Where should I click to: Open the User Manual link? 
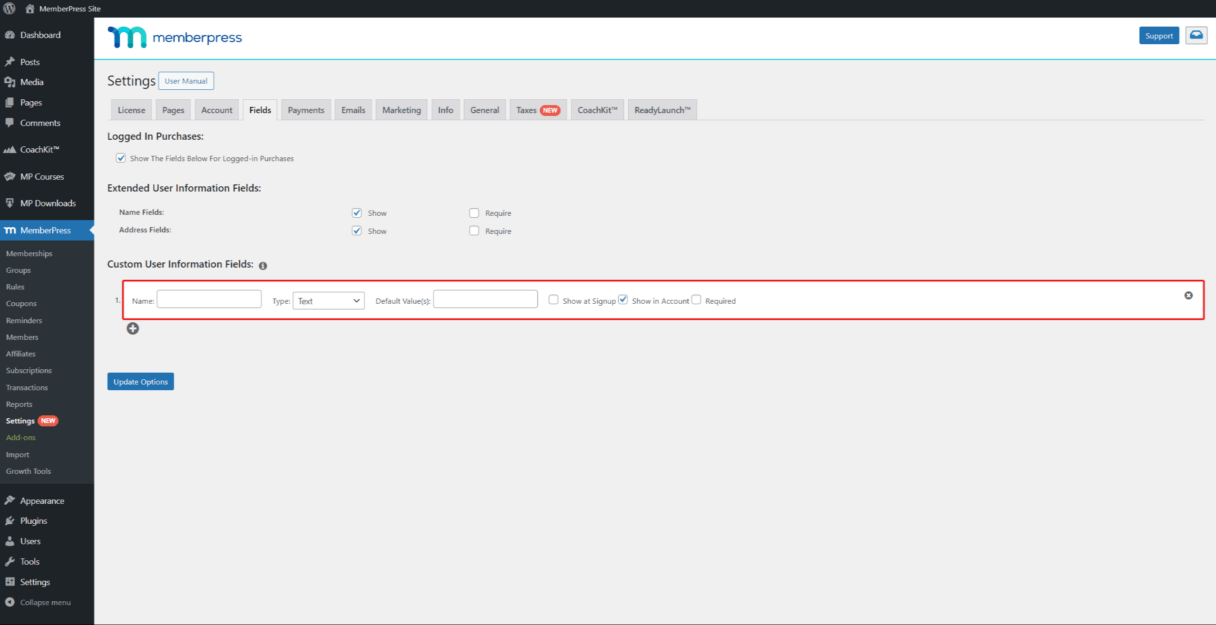click(x=186, y=81)
